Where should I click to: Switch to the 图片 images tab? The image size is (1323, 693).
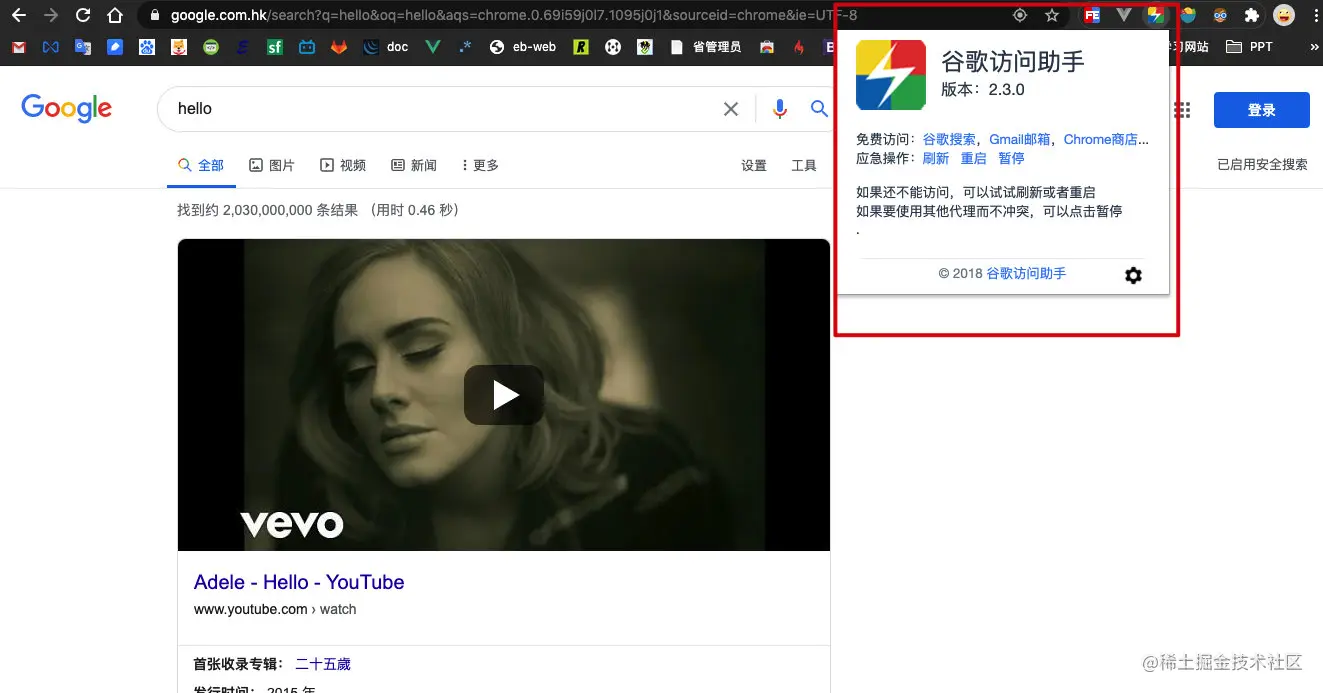pos(272,165)
